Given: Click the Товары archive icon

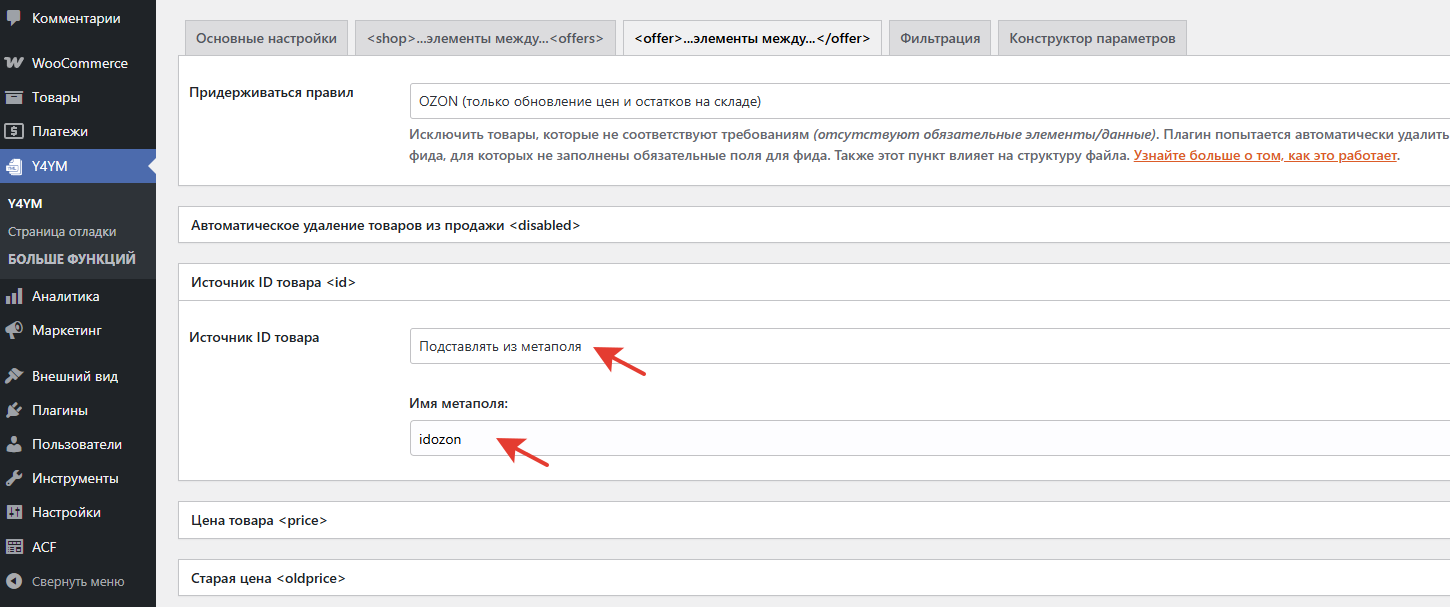Looking at the screenshot, I should [14, 97].
